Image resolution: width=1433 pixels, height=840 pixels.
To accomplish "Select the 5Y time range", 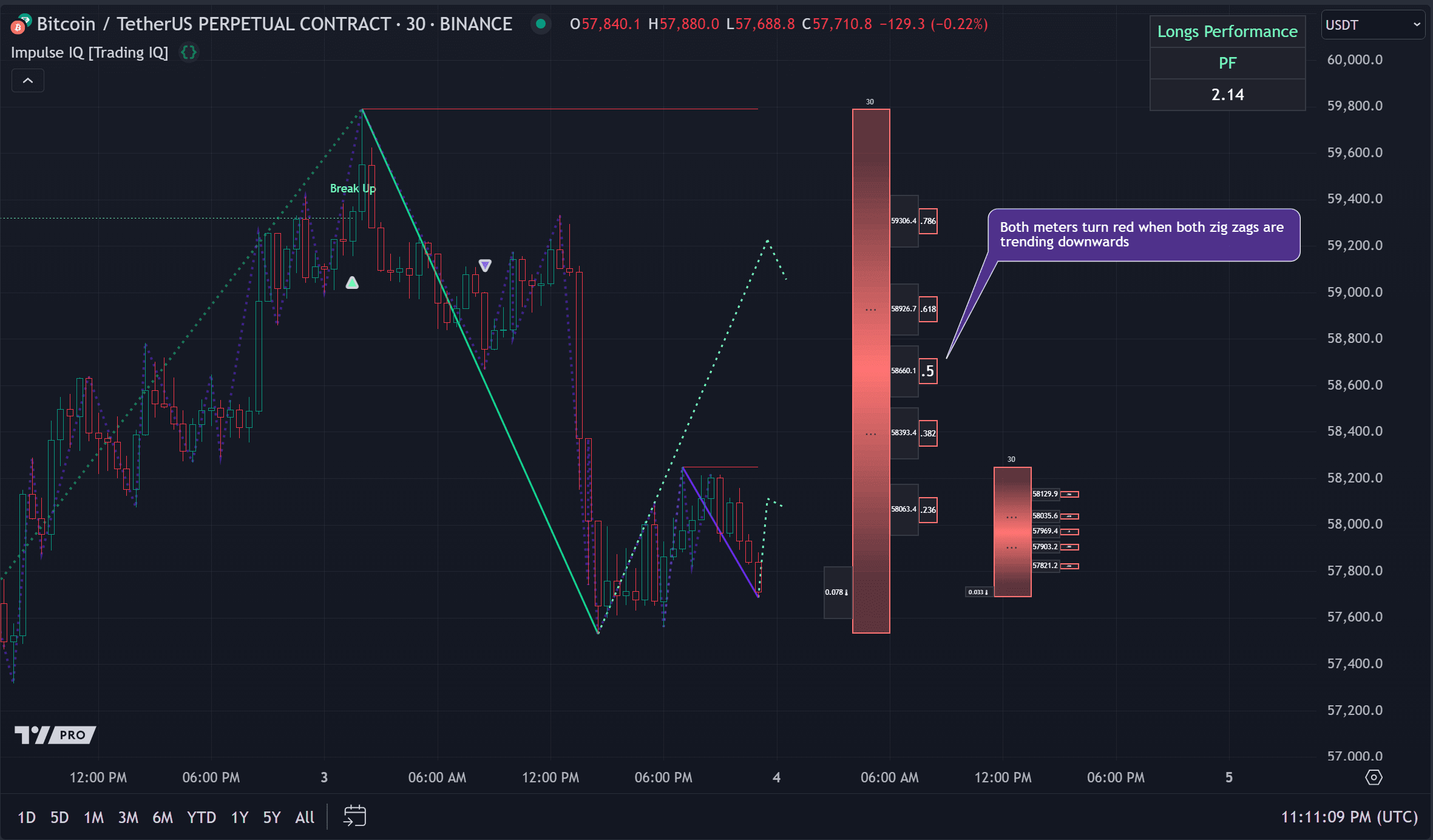I will pyautogui.click(x=272, y=818).
